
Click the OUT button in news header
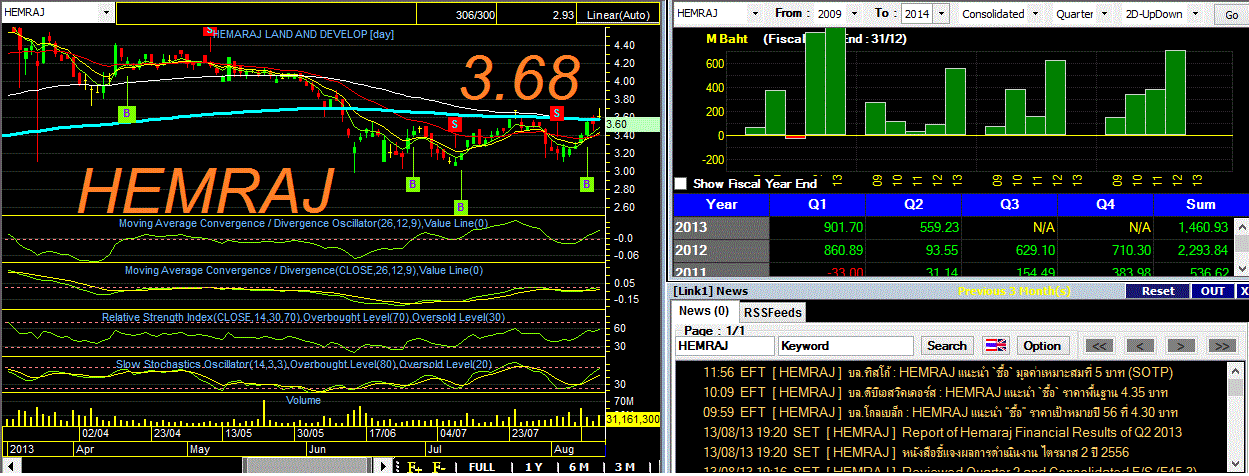(x=1212, y=291)
